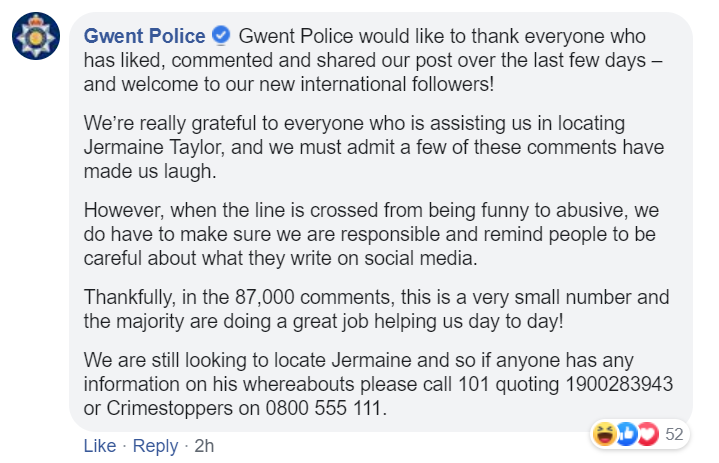Click the red heart Love reaction icon
Screen dimensions: 719x463
pos(648,434)
